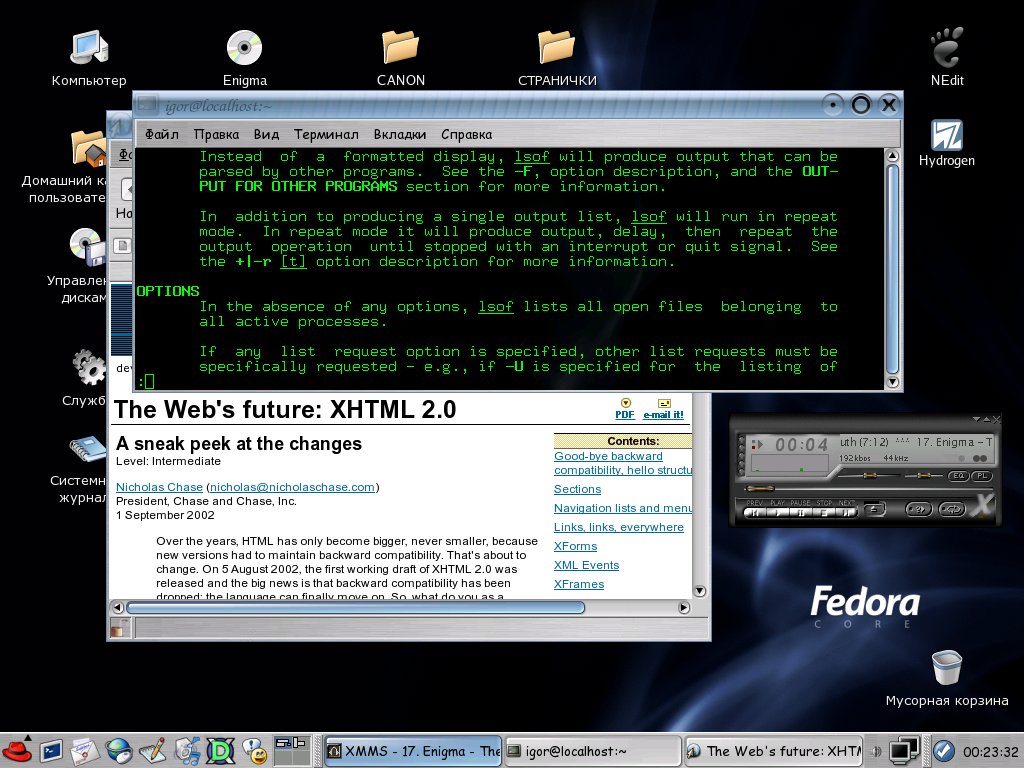Open the Вкладки menu in terminal

400,134
